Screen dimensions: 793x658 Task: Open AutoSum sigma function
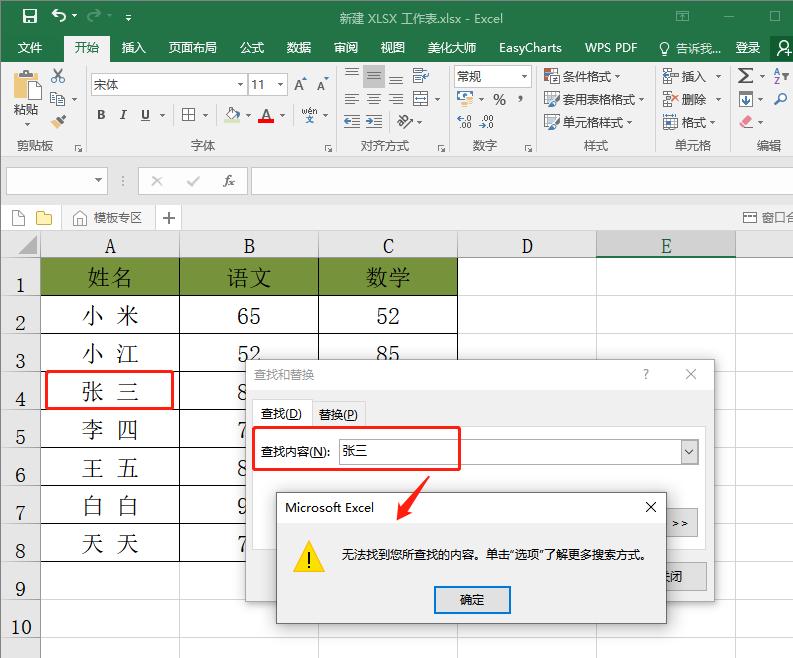(x=745, y=76)
